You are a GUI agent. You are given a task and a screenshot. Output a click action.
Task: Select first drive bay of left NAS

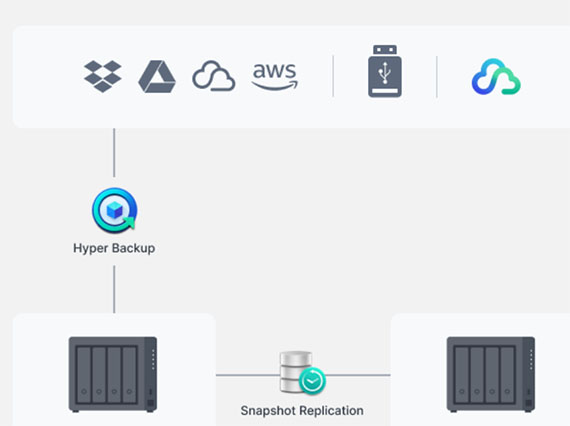tap(84, 374)
